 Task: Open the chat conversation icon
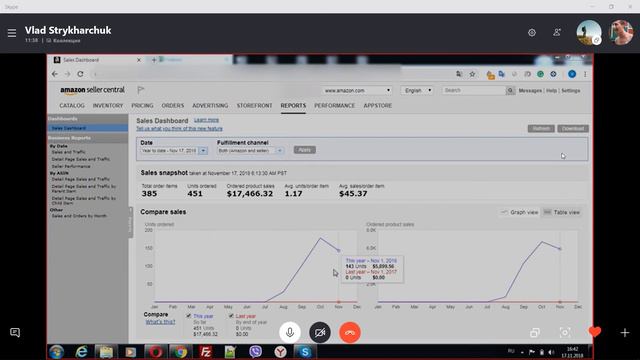click(x=15, y=333)
